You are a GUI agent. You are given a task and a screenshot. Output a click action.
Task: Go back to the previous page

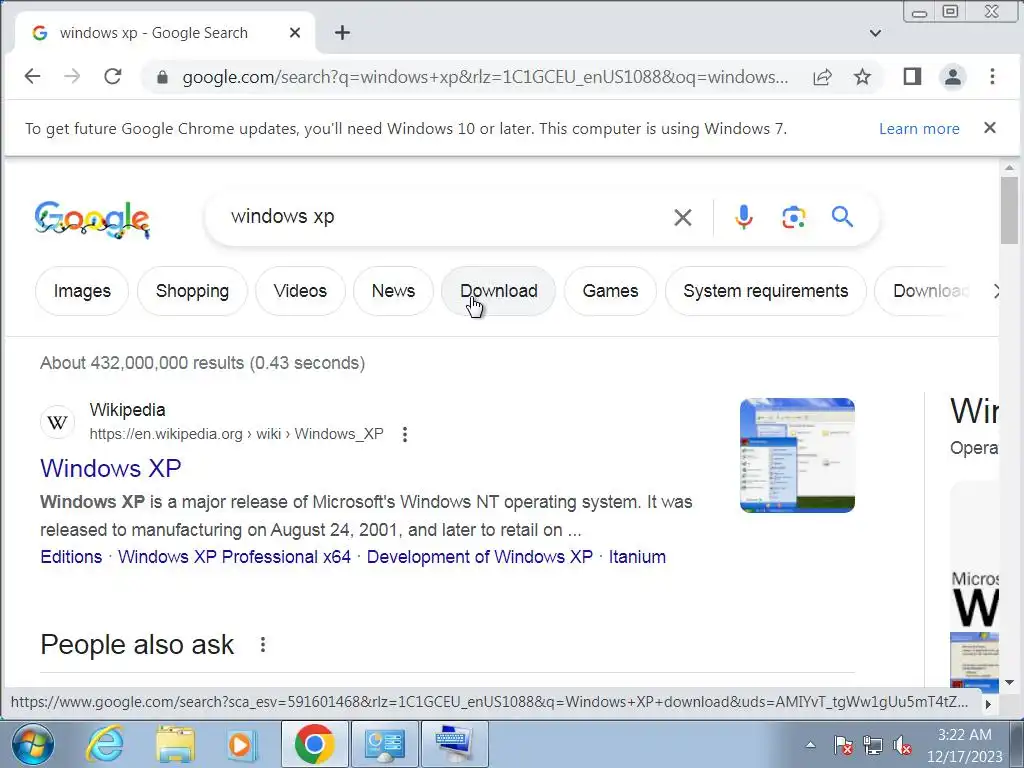tap(32, 76)
